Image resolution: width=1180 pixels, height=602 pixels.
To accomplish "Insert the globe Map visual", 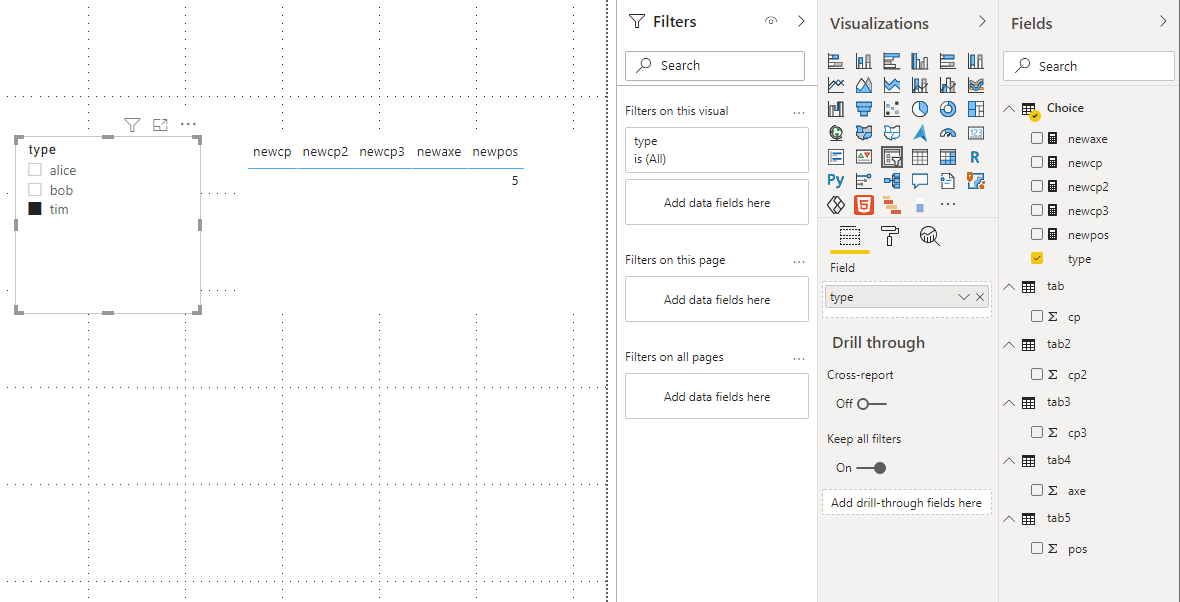I will (835, 133).
